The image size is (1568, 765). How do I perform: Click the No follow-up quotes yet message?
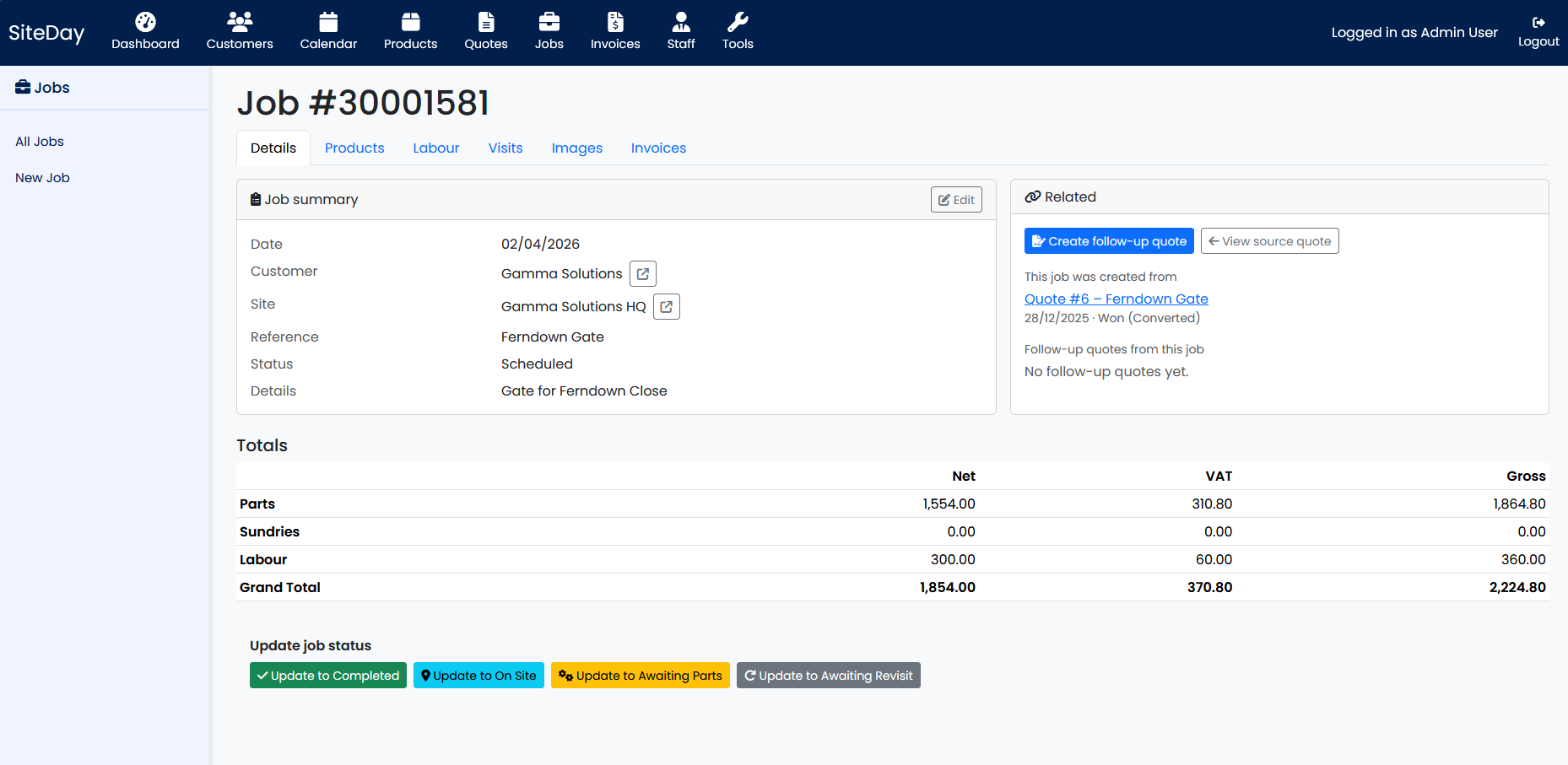coord(1106,371)
